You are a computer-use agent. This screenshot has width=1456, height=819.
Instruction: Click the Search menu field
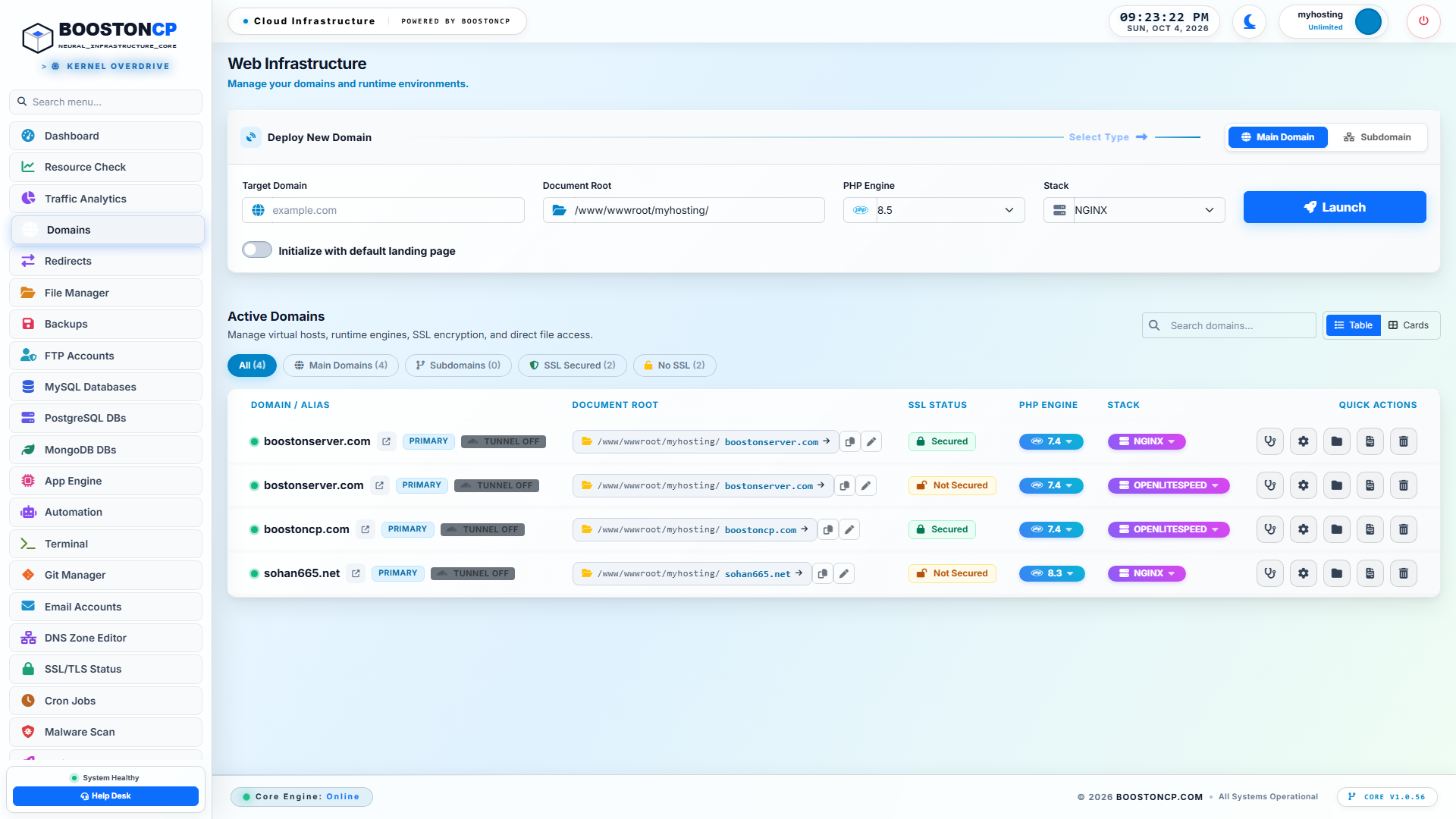pyautogui.click(x=106, y=102)
